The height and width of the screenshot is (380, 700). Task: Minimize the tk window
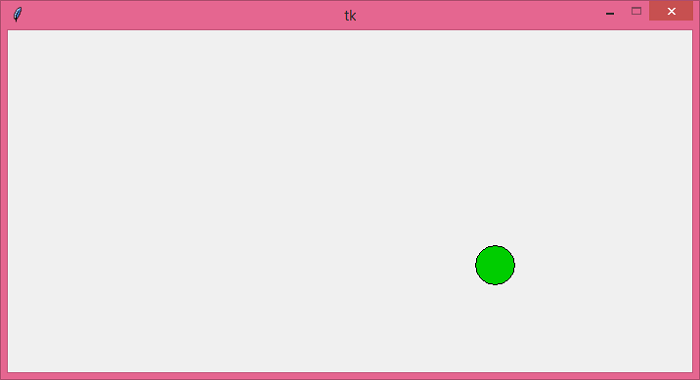(610, 12)
